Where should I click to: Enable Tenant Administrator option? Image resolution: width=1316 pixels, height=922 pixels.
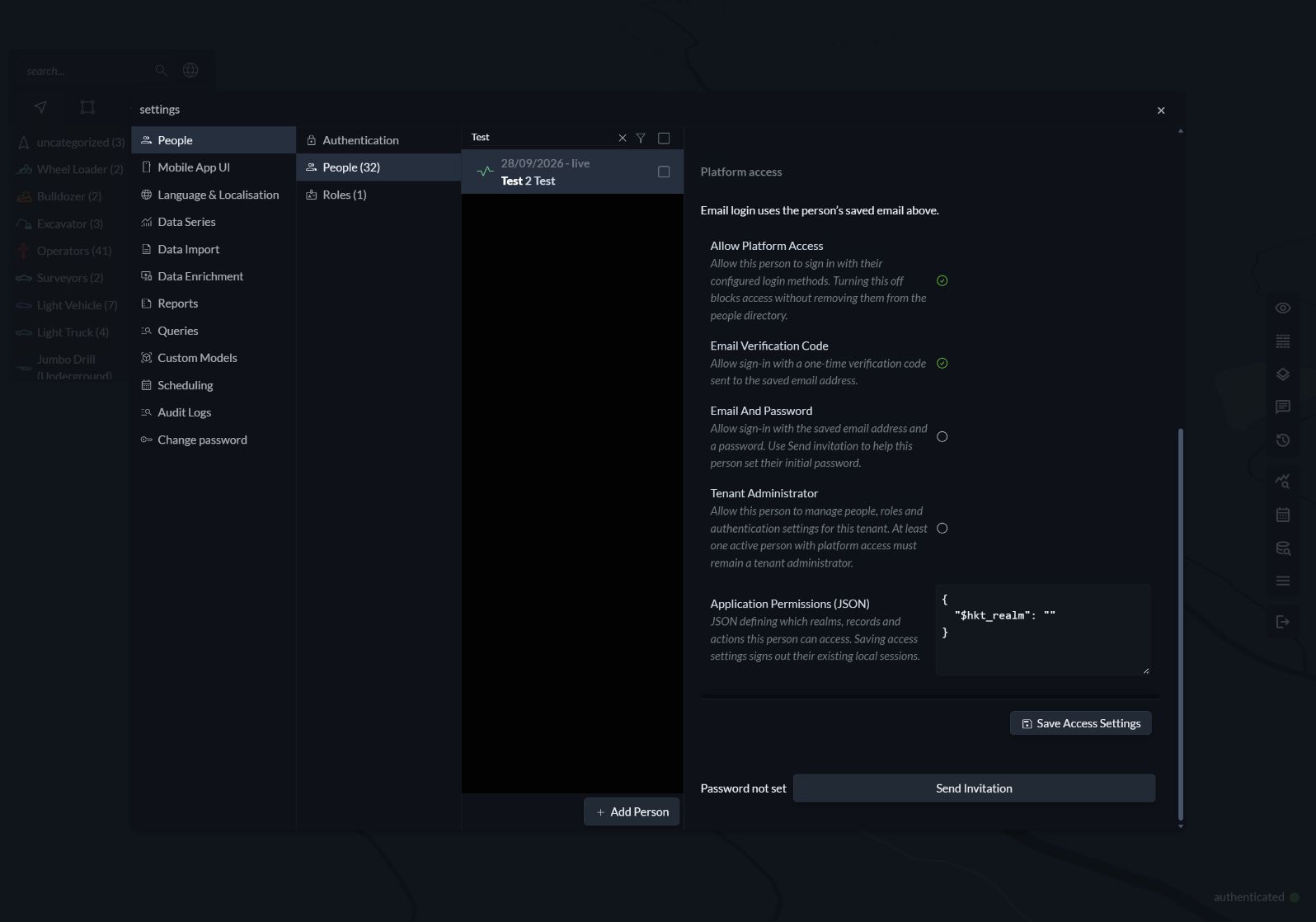pos(942,528)
